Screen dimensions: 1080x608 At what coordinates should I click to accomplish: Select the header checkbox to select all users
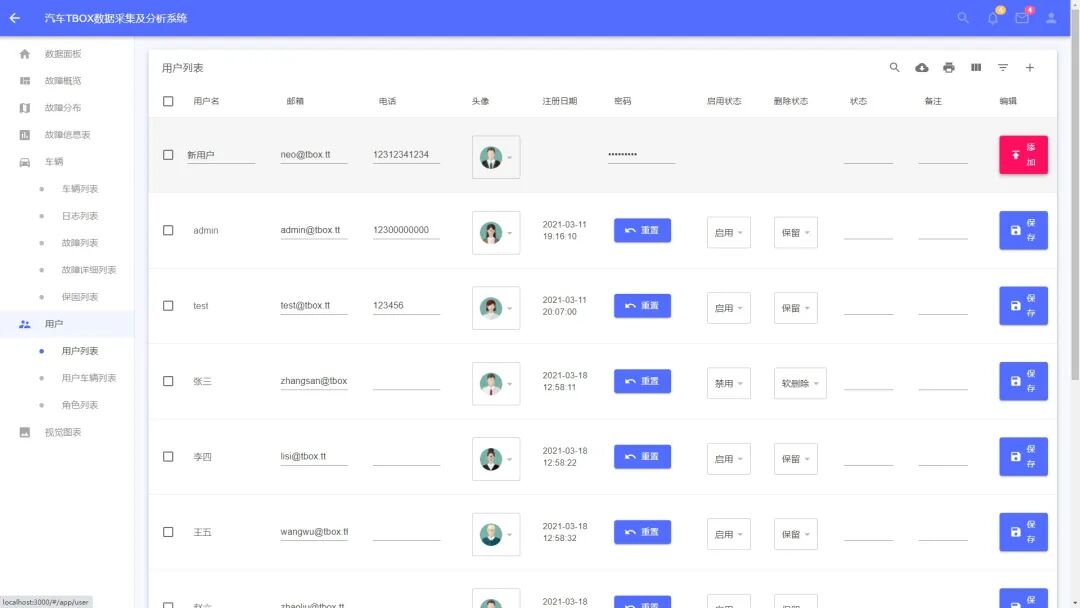coord(168,101)
